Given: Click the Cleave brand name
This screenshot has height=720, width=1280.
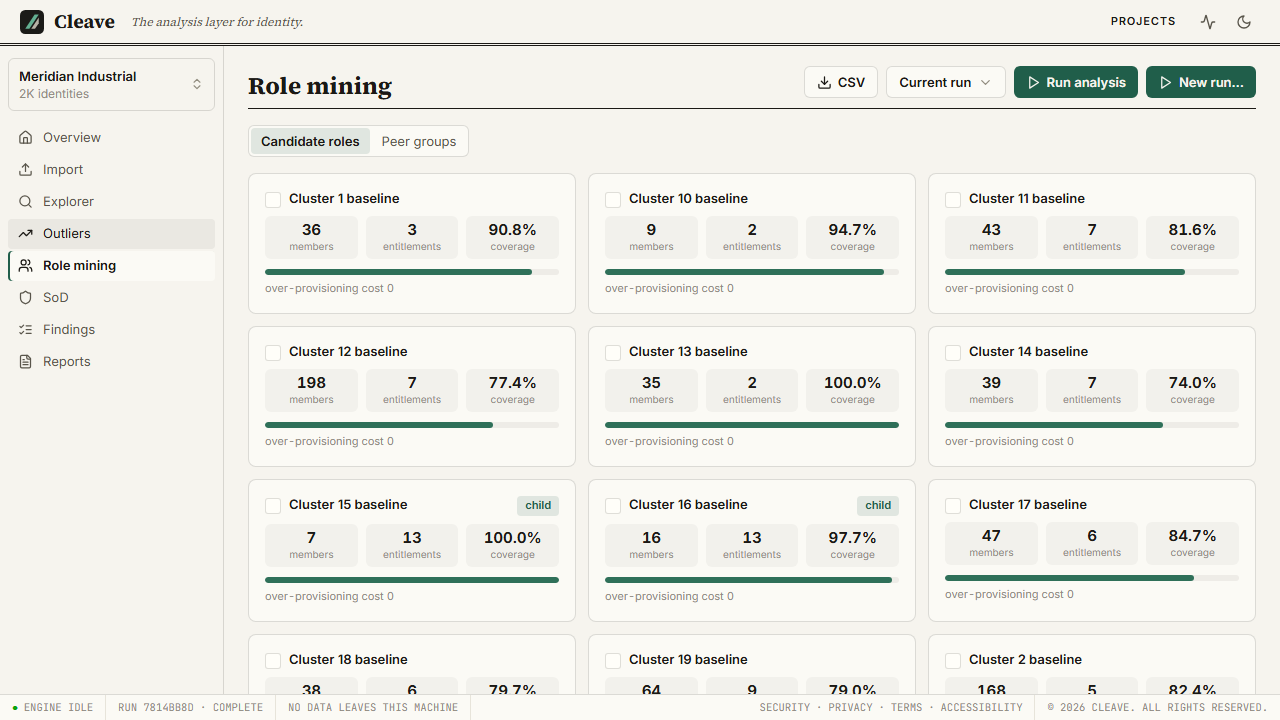Looking at the screenshot, I should (x=84, y=22).
